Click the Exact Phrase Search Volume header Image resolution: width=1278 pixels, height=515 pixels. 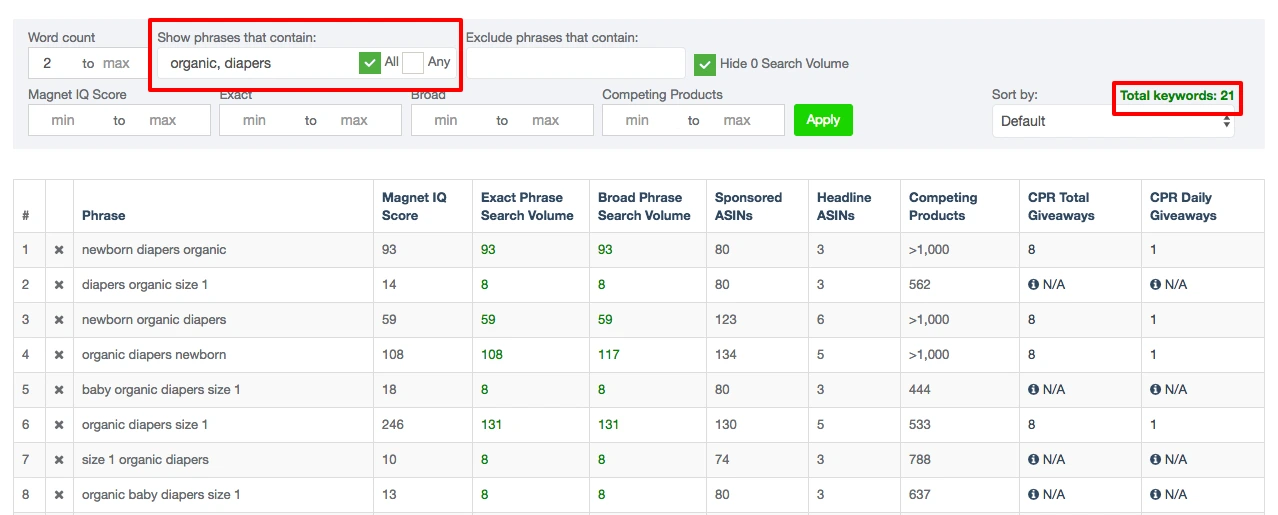point(527,206)
